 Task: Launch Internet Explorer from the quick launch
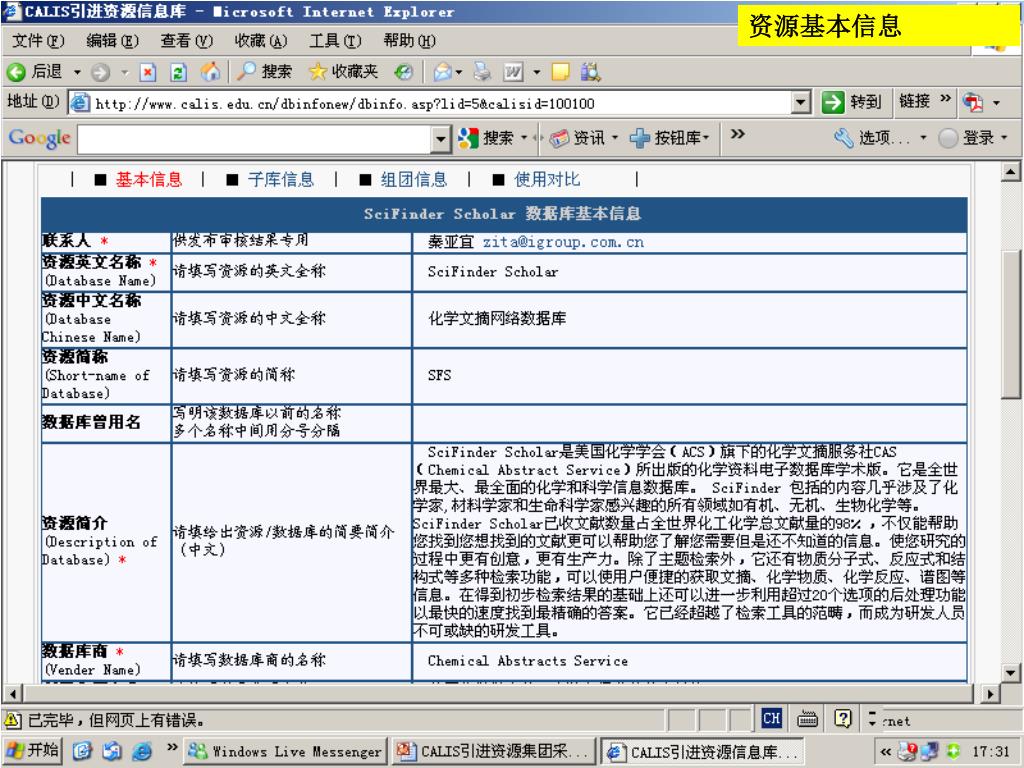142,751
